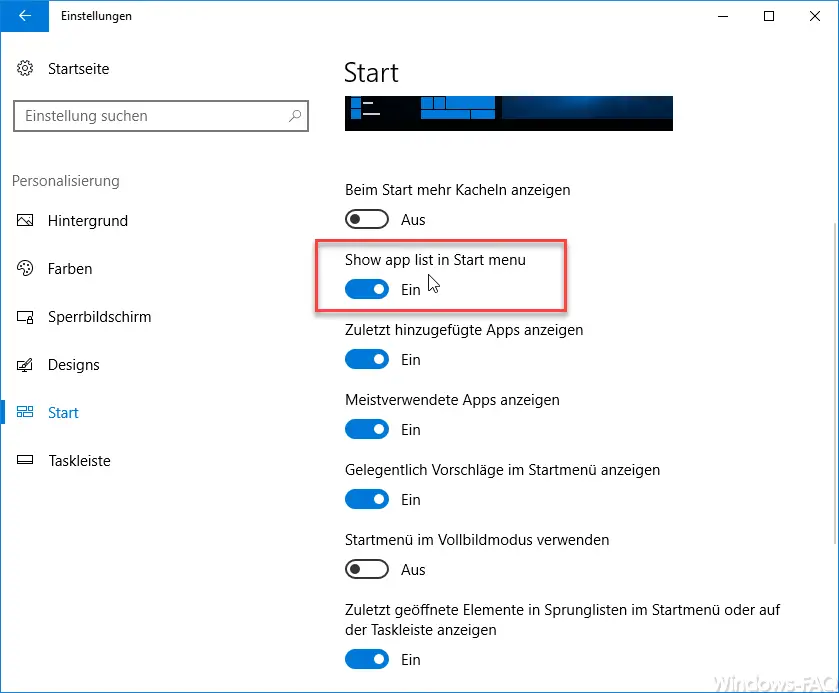839x693 pixels.
Task: Enable 'Beim Start mehr Kacheln anzeigen' toggle
Action: pos(367,219)
